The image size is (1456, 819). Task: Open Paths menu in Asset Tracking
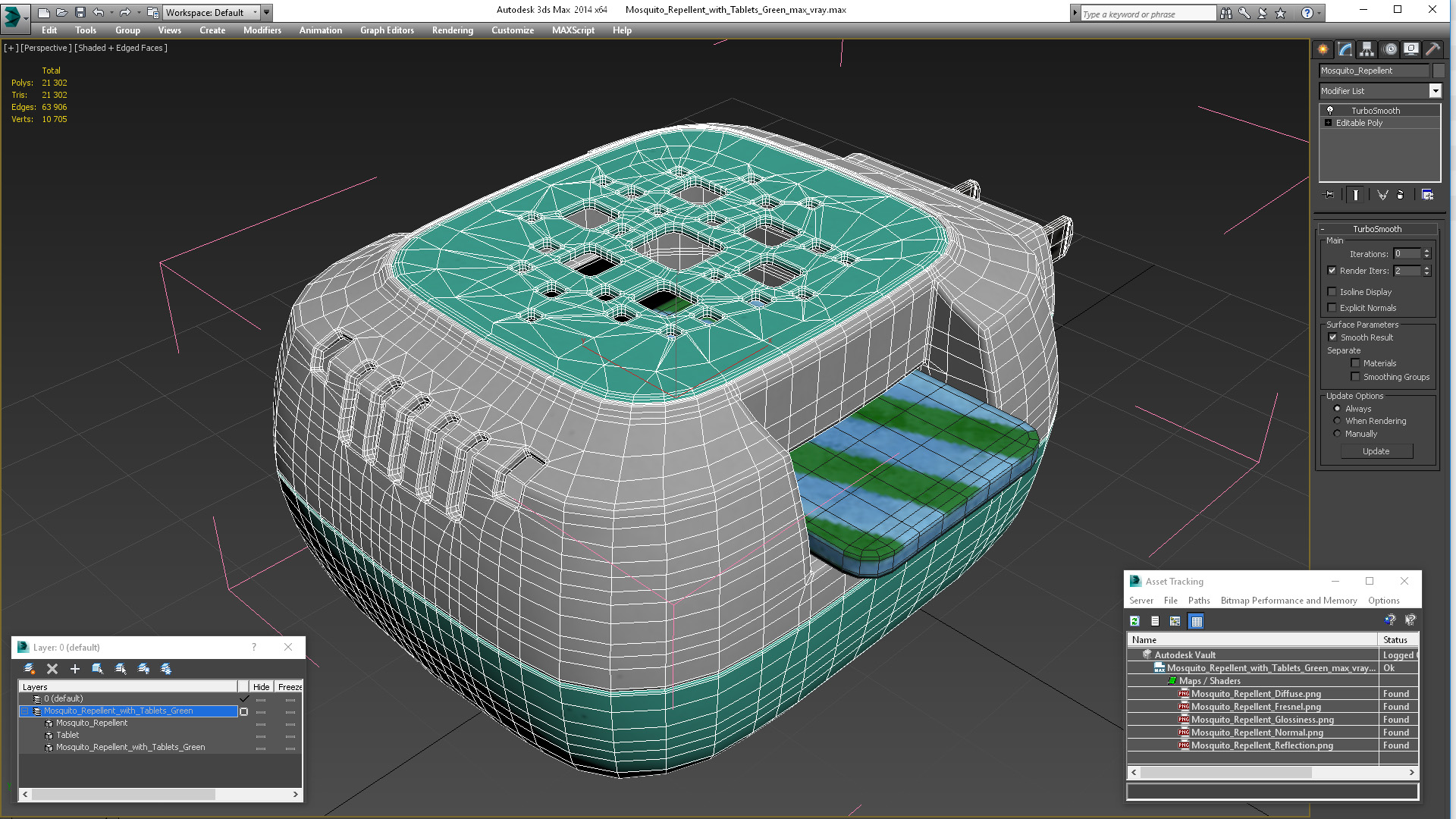point(1198,601)
